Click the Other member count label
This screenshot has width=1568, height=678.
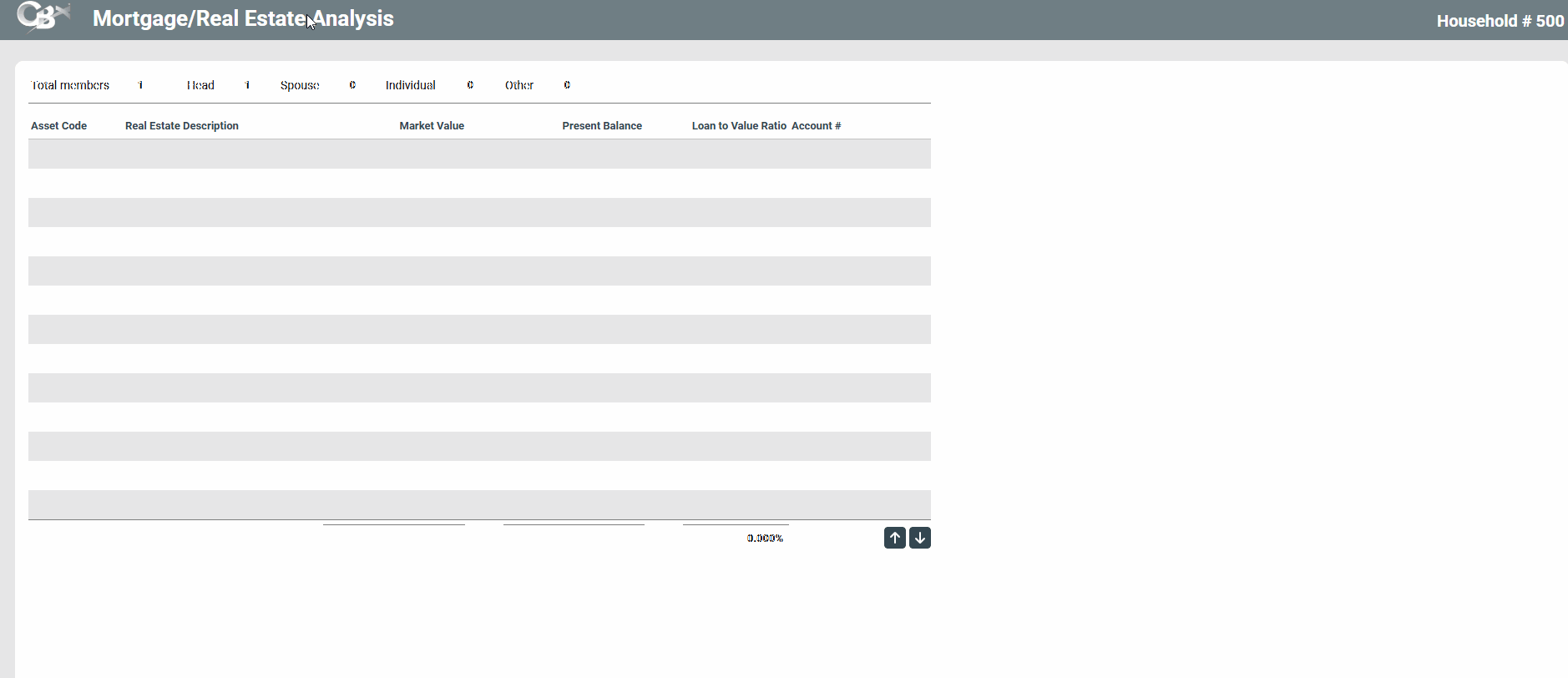click(518, 85)
